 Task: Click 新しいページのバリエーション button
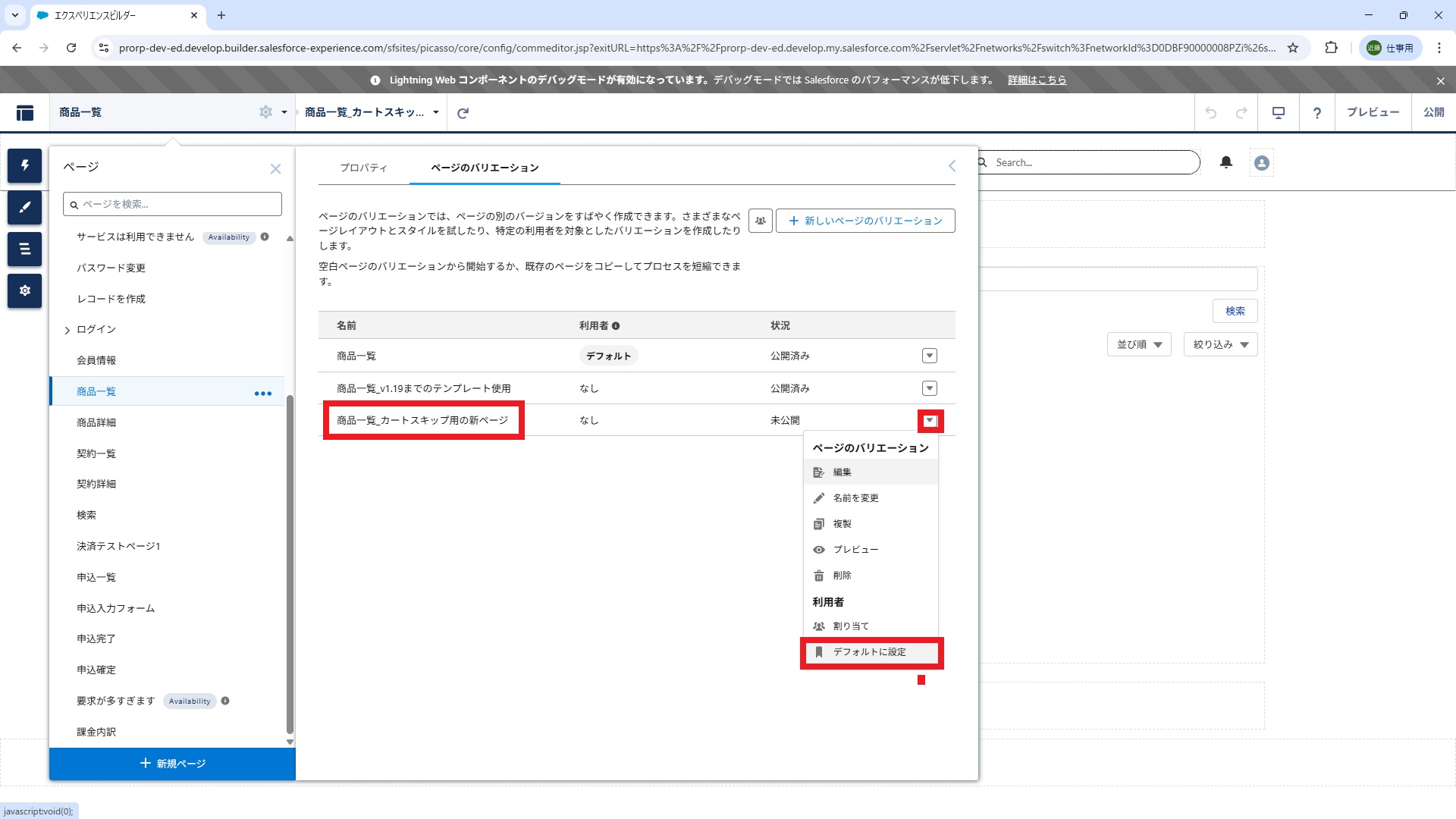point(865,221)
